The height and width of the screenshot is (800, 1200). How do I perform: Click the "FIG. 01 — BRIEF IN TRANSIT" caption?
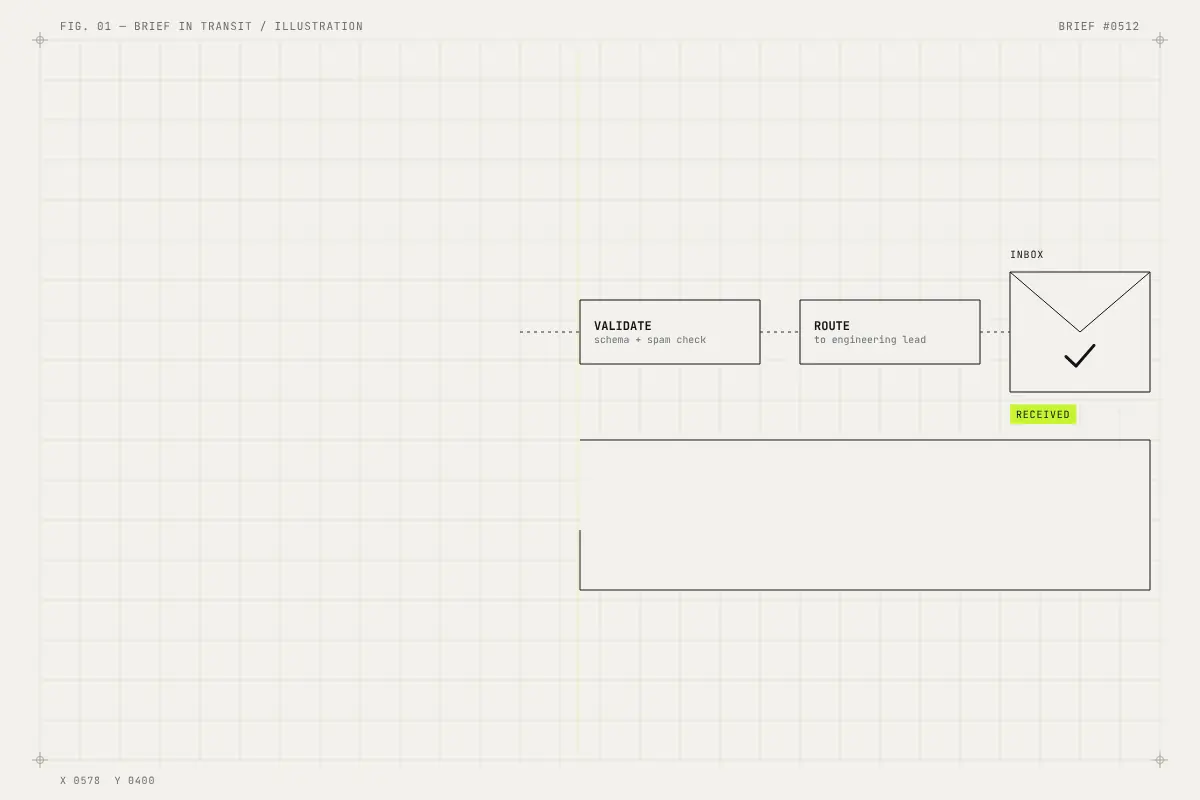click(212, 27)
